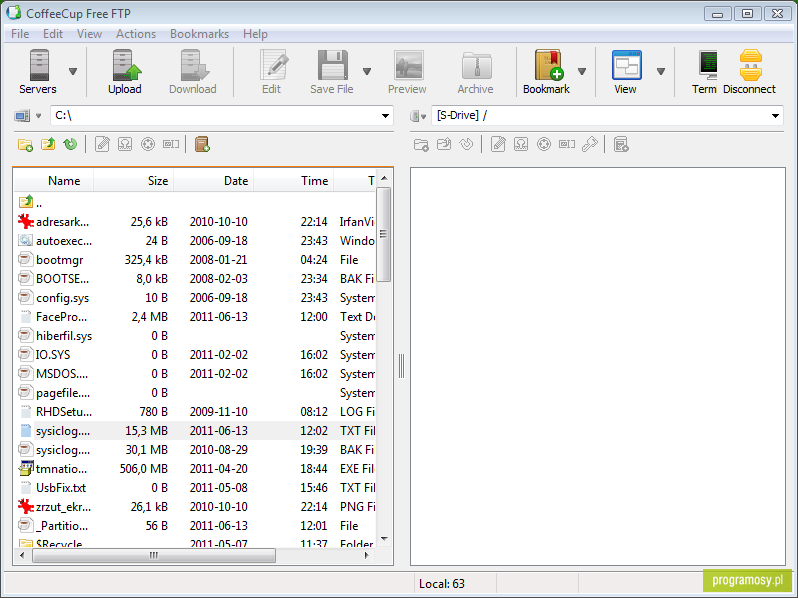The height and width of the screenshot is (598, 798).
Task: Select the zrzut_ekr... PNG file
Action: pos(195,507)
